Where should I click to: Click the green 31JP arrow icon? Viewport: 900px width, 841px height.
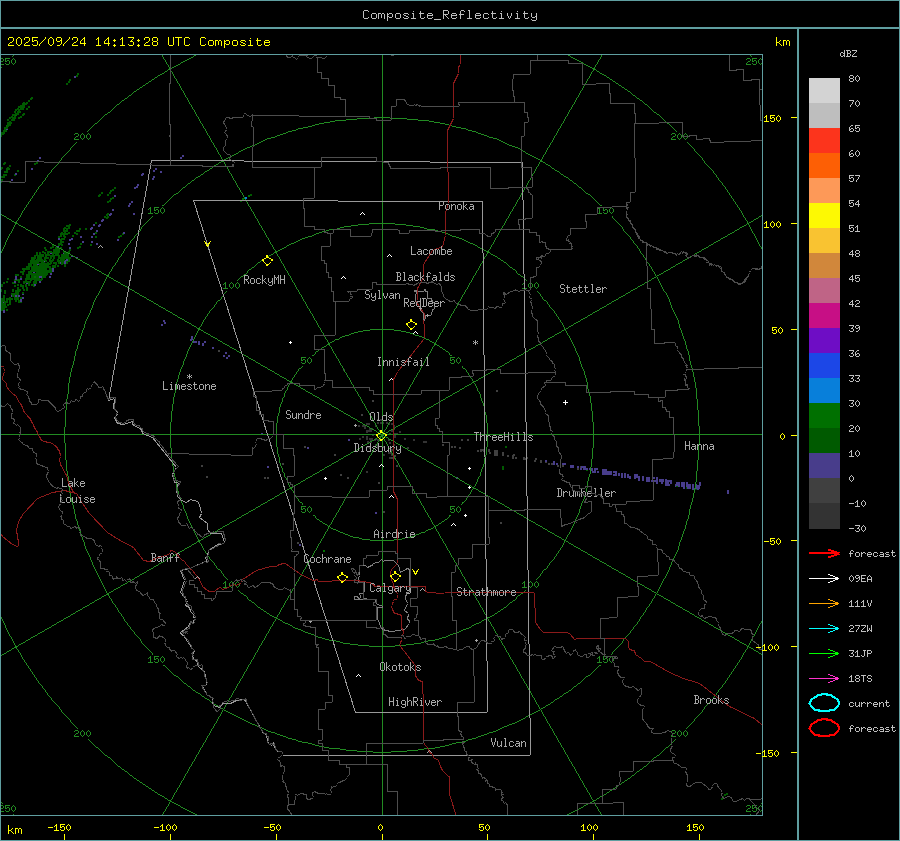pyautogui.click(x=824, y=653)
